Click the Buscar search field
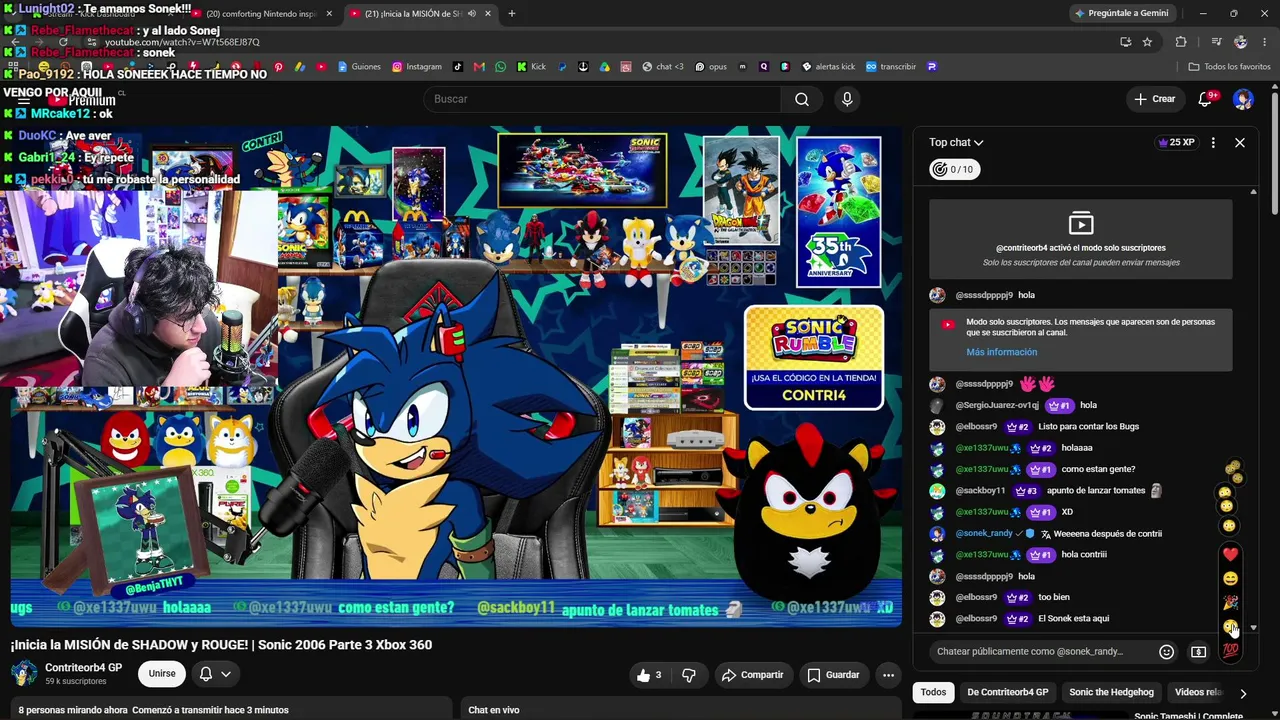The width and height of the screenshot is (1280, 720). point(603,99)
